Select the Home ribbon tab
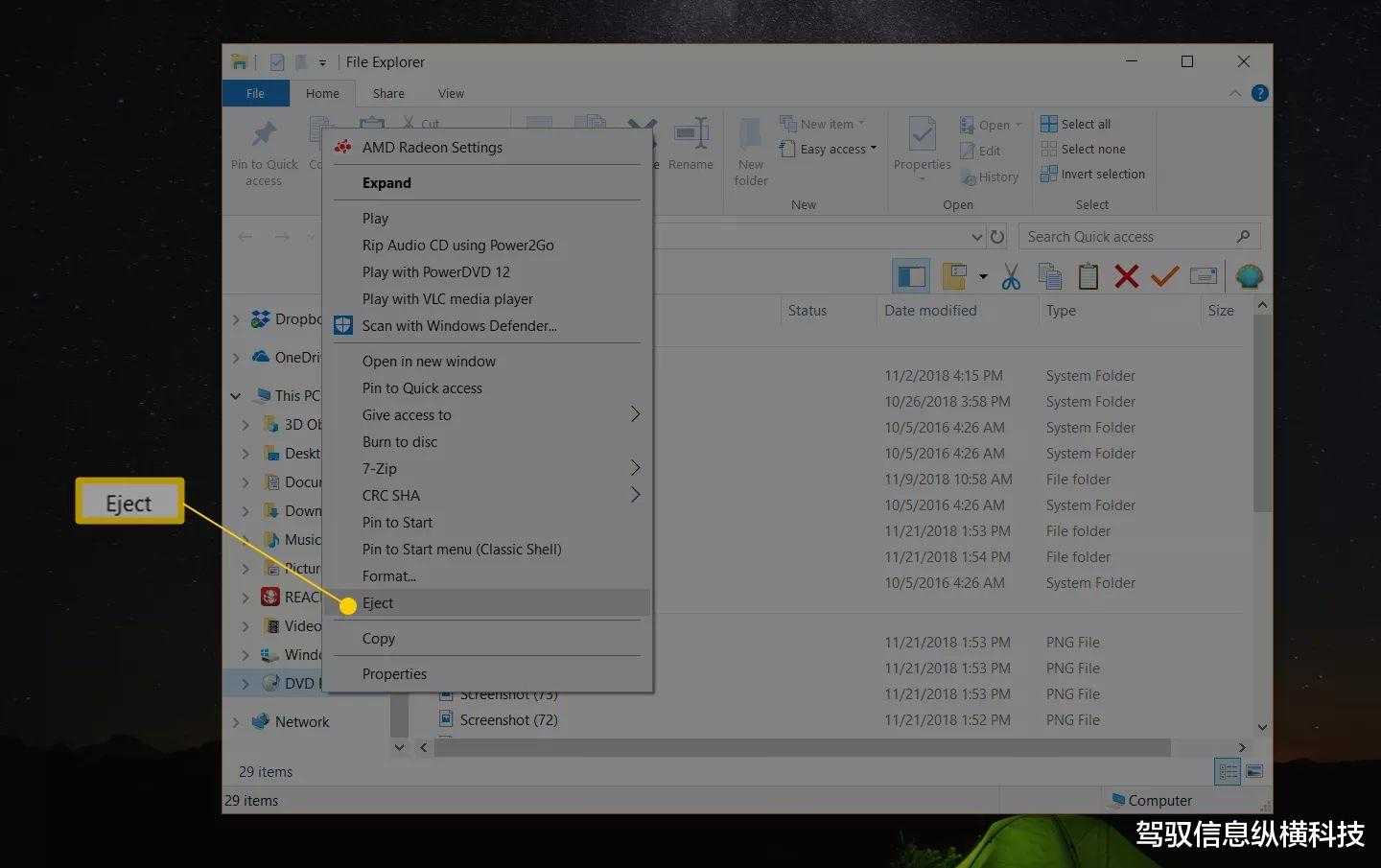The height and width of the screenshot is (868, 1381). [x=322, y=93]
